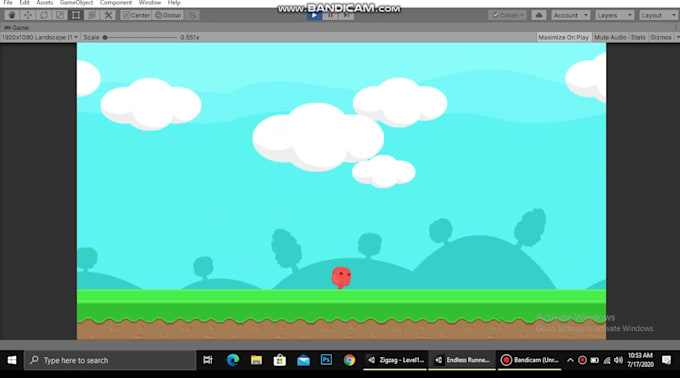Screen dimensions: 680x378
Task: Show hidden system tray icons
Action: [x=570, y=360]
